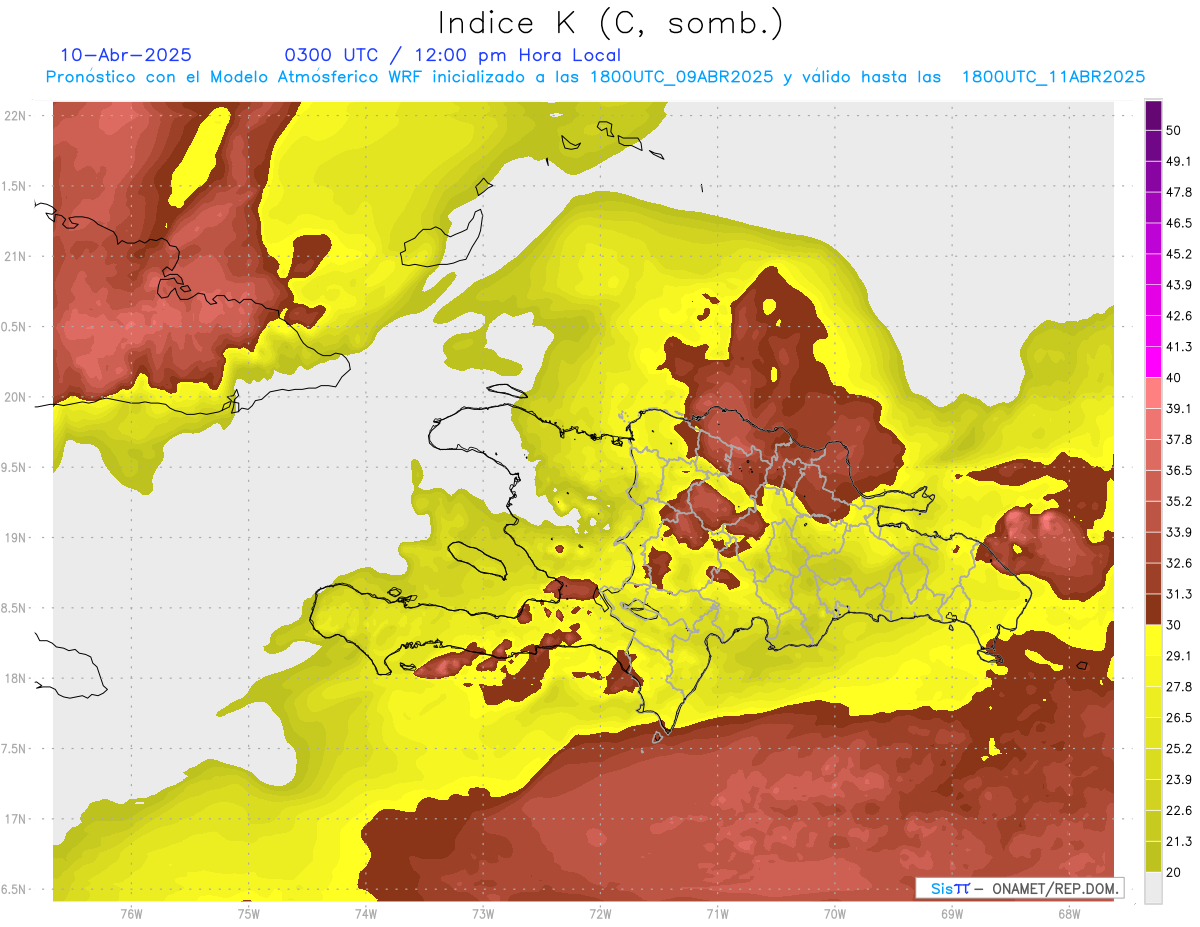Viewport: 1200px width, 927px height.
Task: Click the colorbar value "30"
Action: click(1174, 625)
